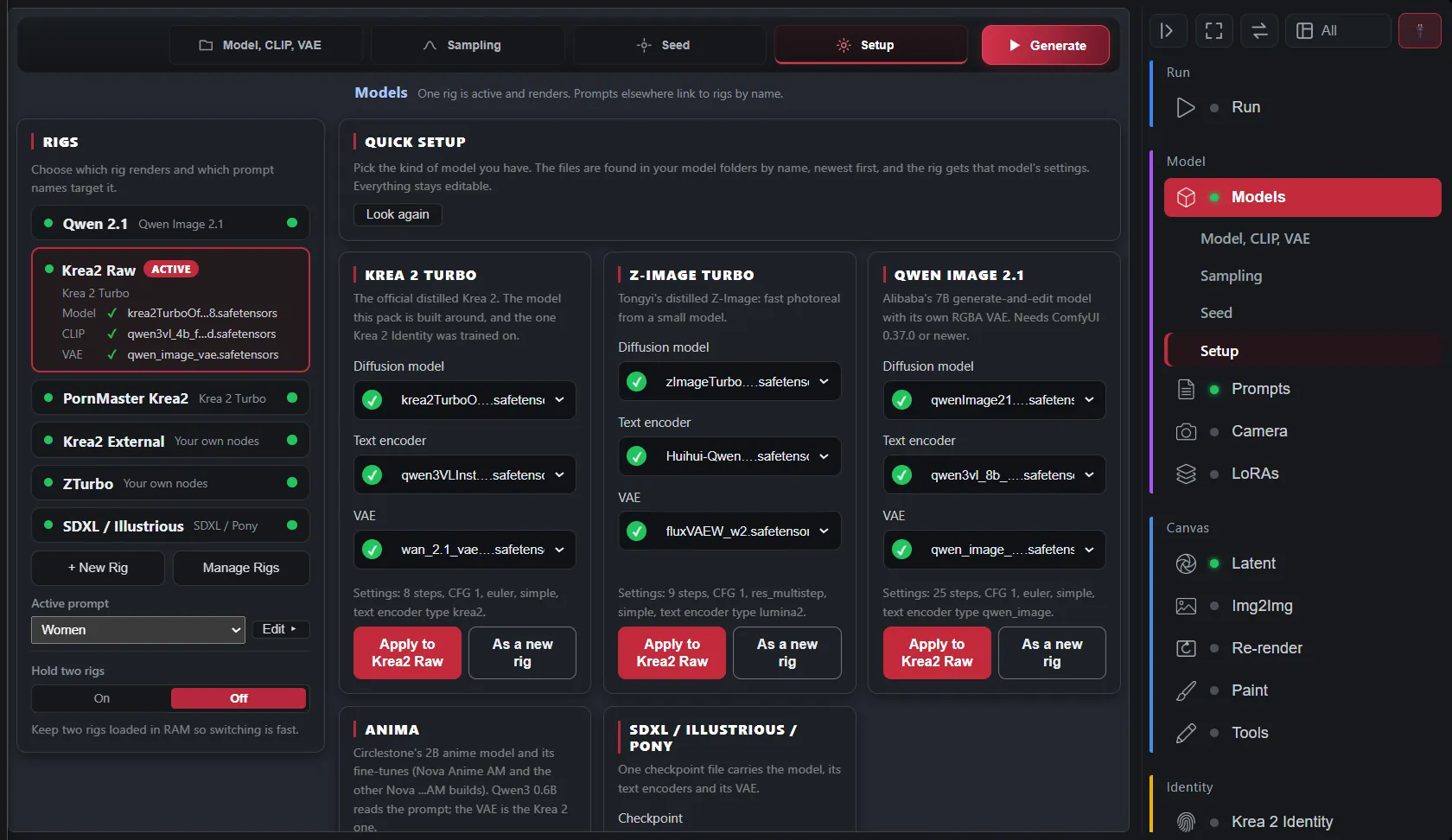Toggle green status dot on Qwen 2.1 rig
This screenshot has height=840, width=1452.
pos(292,223)
